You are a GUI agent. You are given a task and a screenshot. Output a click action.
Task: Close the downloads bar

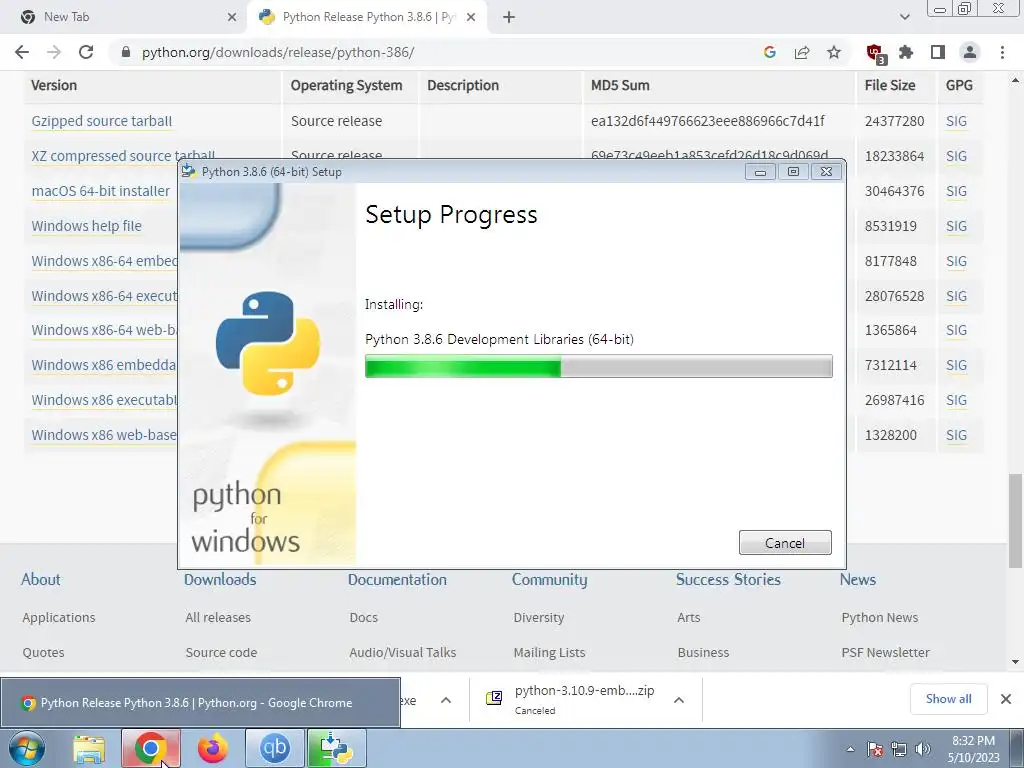point(1006,699)
